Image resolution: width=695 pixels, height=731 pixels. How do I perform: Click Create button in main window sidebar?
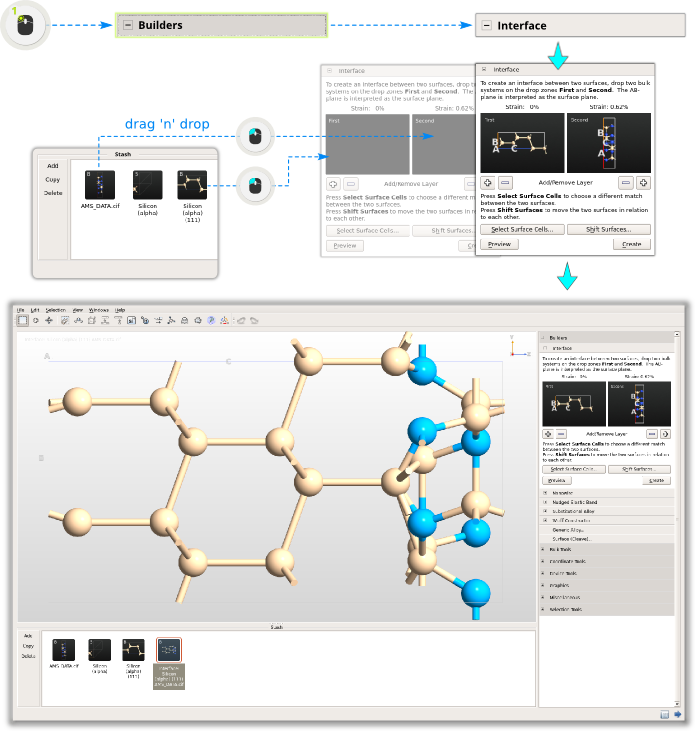(x=656, y=480)
